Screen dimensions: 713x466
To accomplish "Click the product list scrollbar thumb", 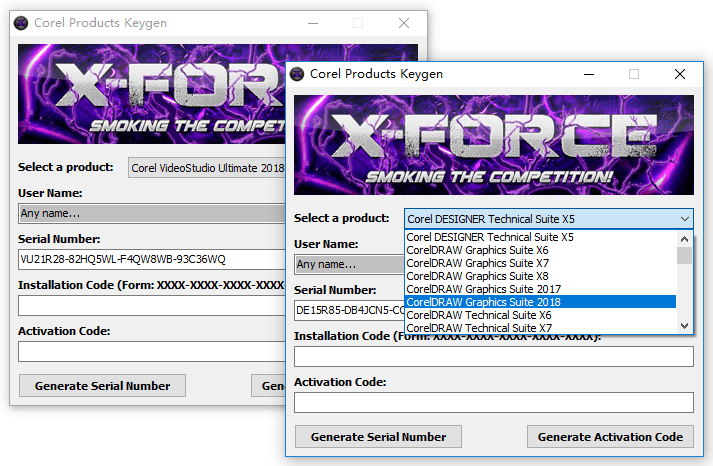I will 684,256.
